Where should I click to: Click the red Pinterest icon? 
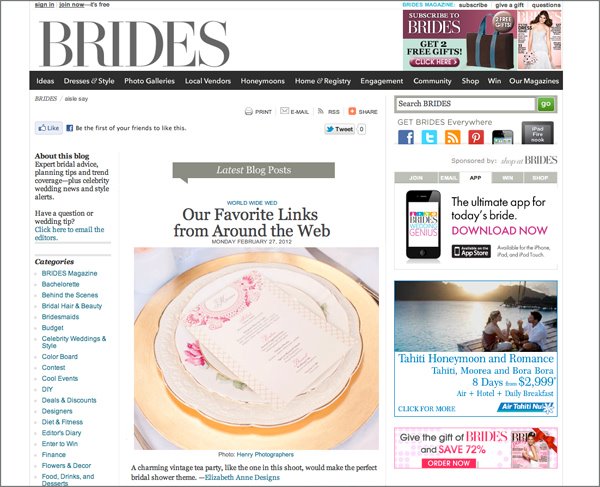[x=476, y=137]
